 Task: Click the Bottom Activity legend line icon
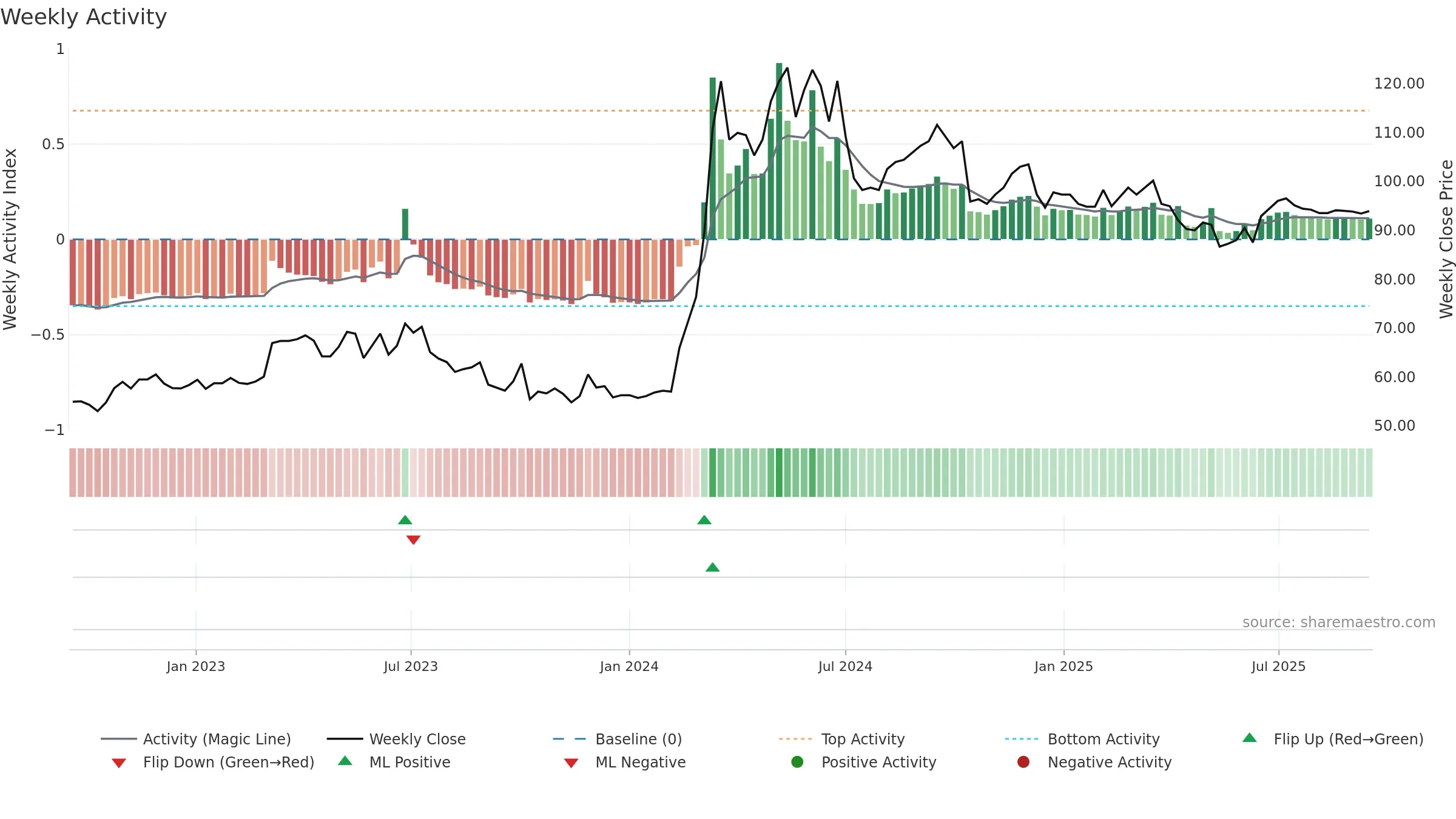(1021, 739)
